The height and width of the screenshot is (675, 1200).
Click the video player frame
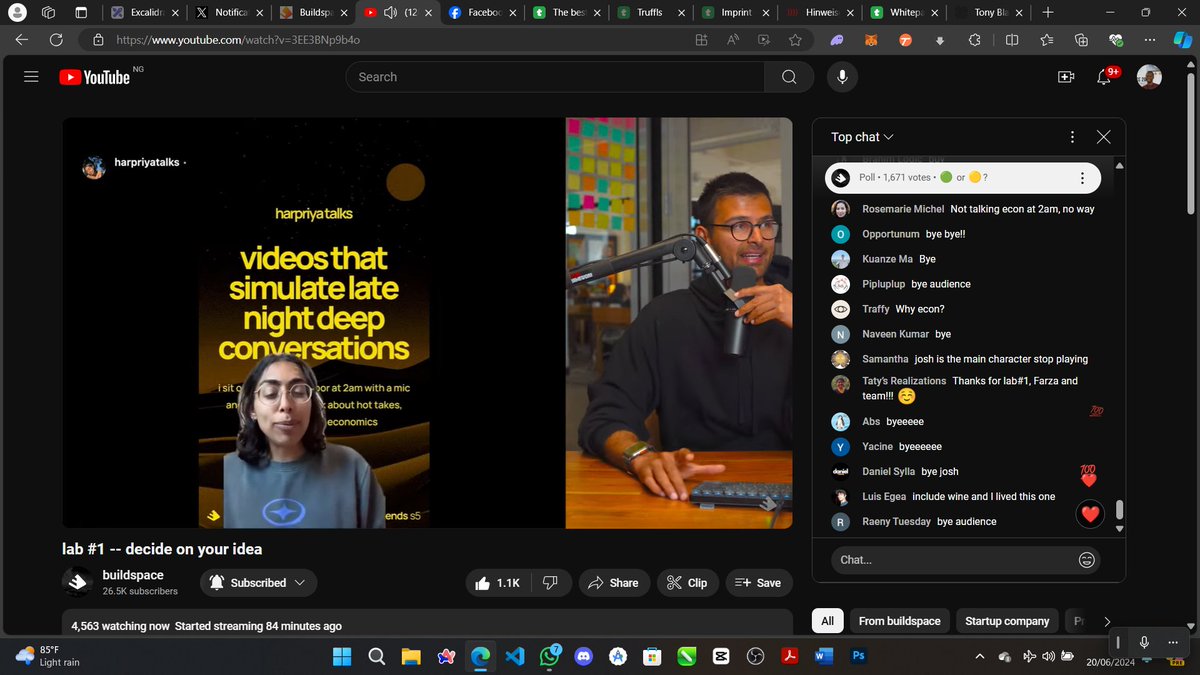pos(428,323)
